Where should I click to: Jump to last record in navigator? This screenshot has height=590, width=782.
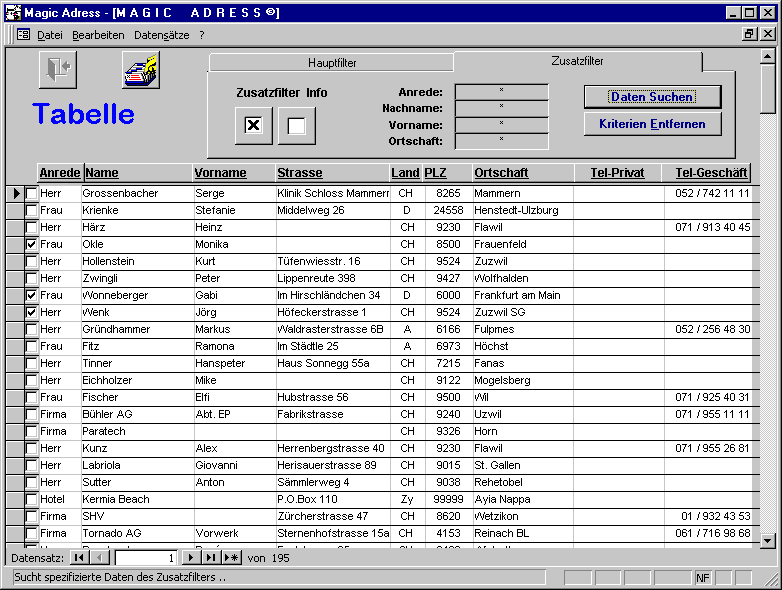(211, 557)
